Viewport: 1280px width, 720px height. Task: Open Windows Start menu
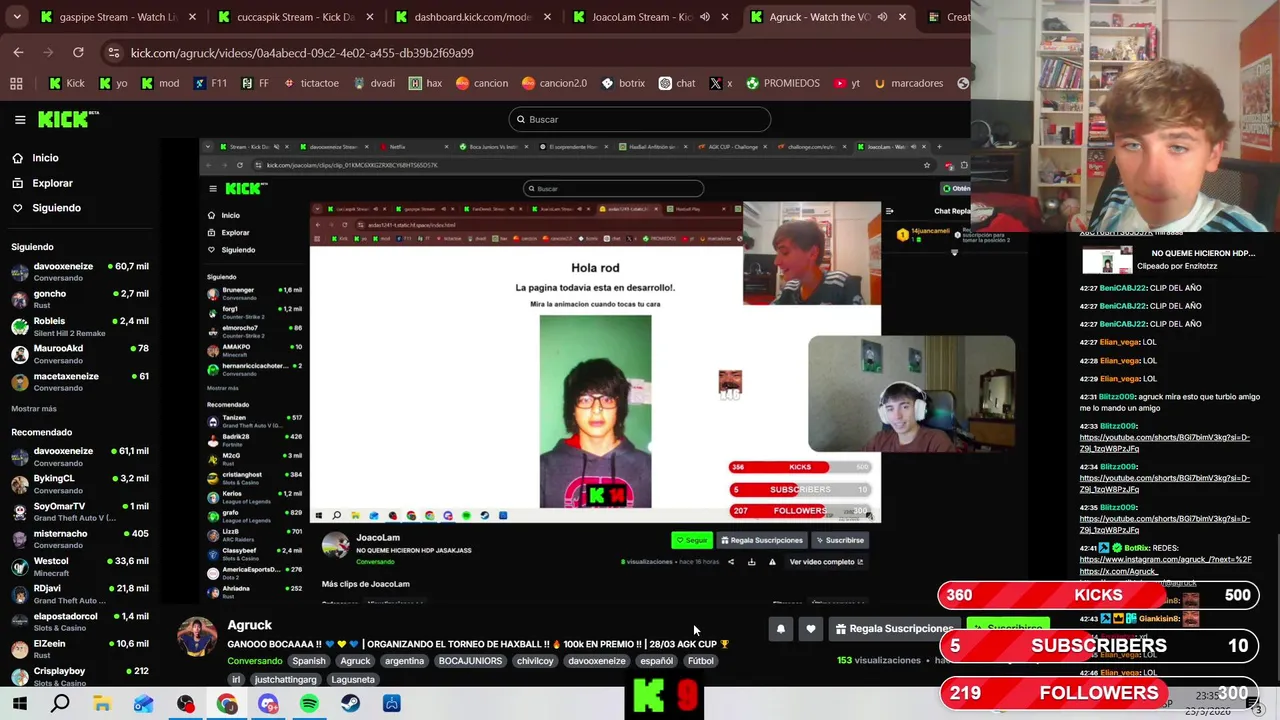pos(19,704)
